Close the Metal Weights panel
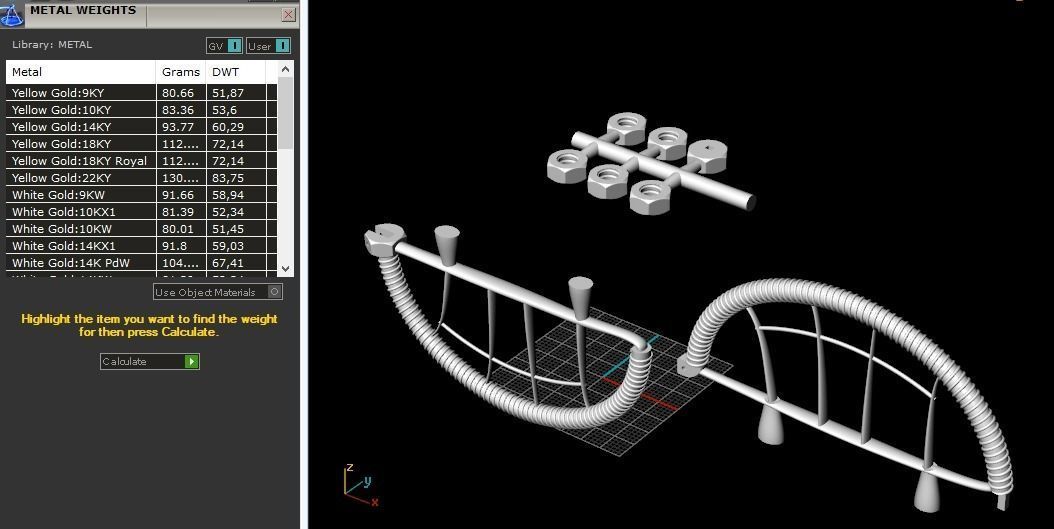This screenshot has height=529, width=1054. [289, 14]
